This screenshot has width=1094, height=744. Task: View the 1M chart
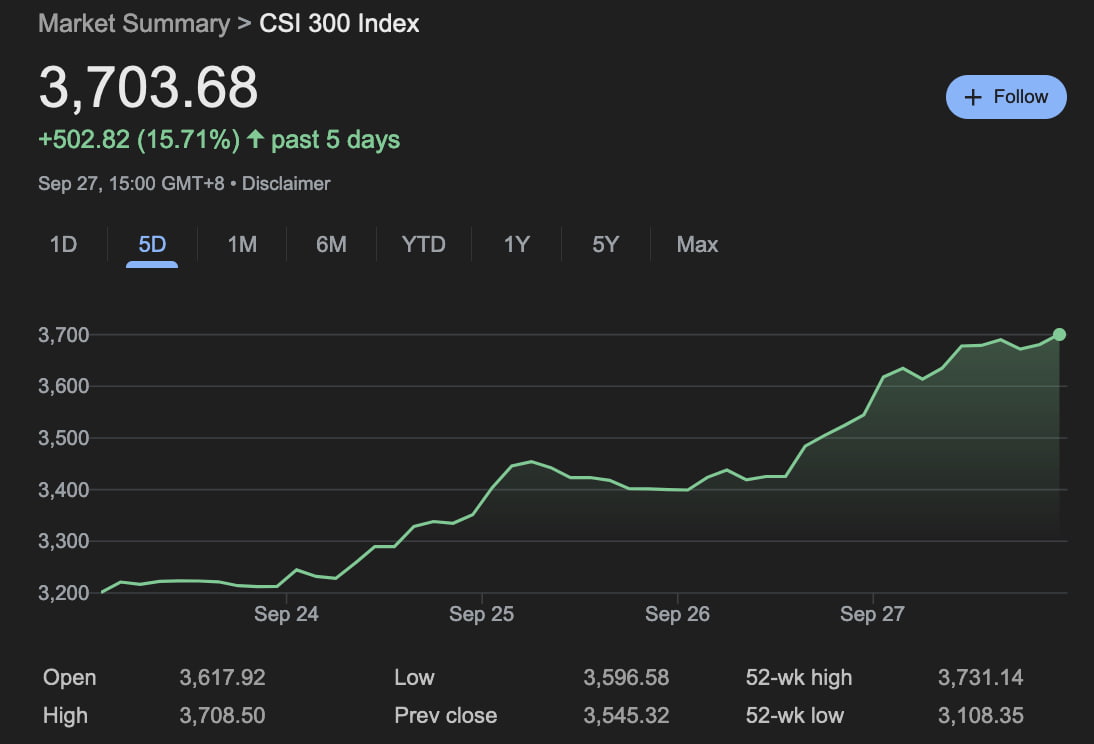pos(241,244)
